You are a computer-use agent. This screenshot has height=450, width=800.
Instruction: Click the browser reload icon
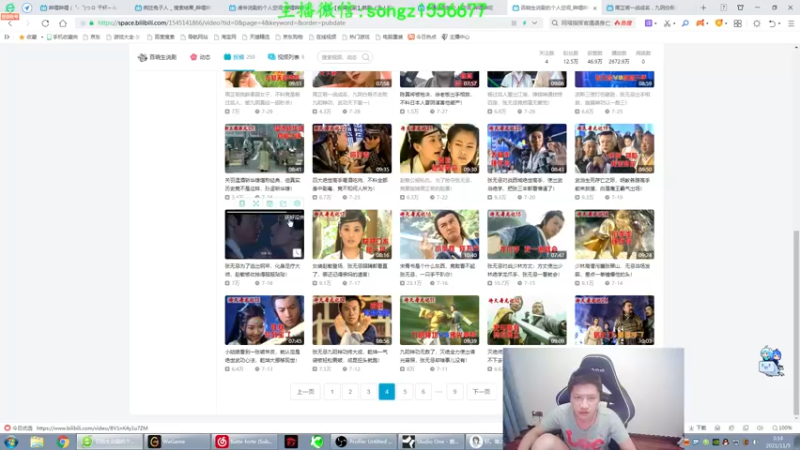coord(45,23)
